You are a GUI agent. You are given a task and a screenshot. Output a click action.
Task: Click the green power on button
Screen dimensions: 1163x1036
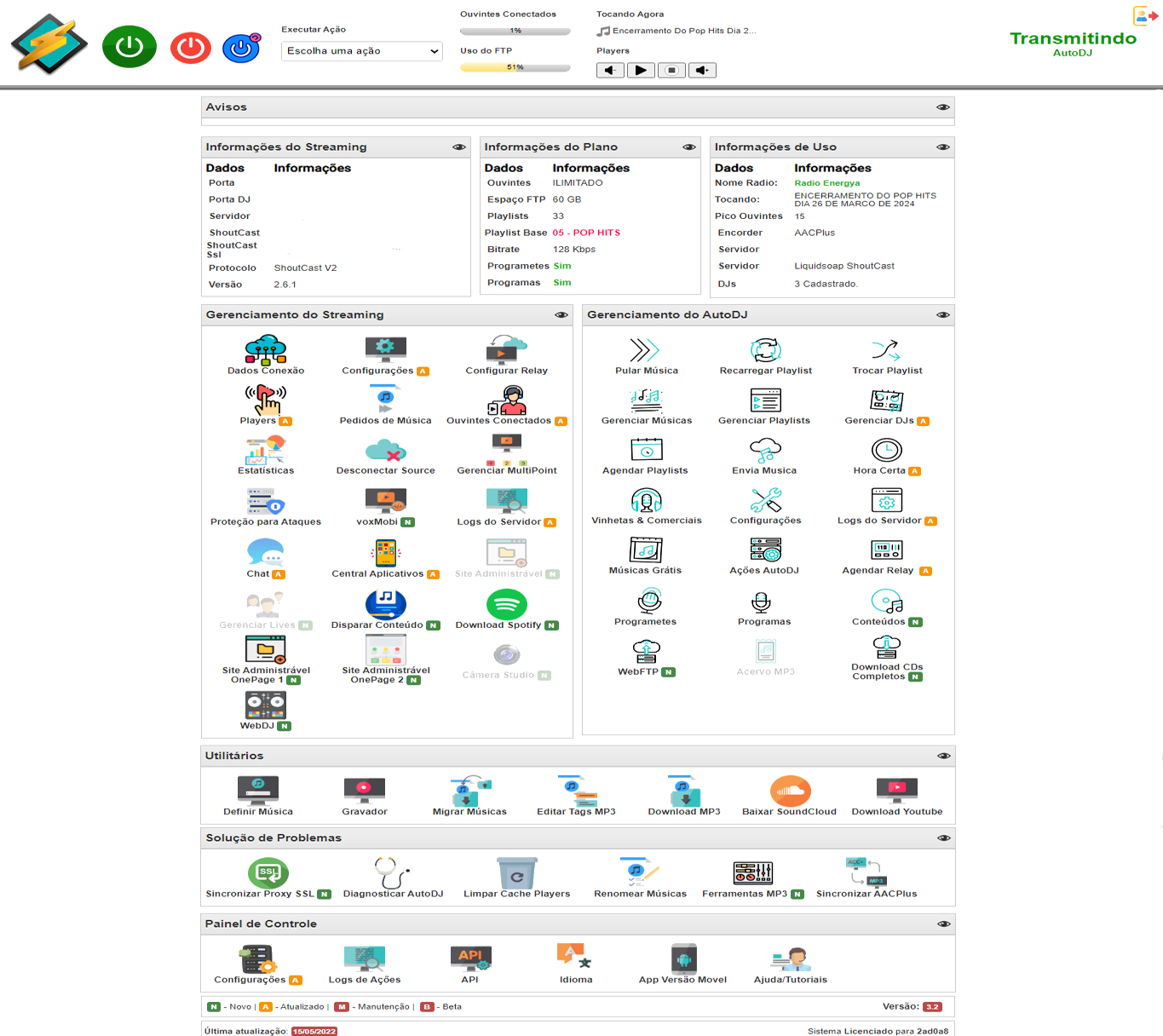coord(130,47)
